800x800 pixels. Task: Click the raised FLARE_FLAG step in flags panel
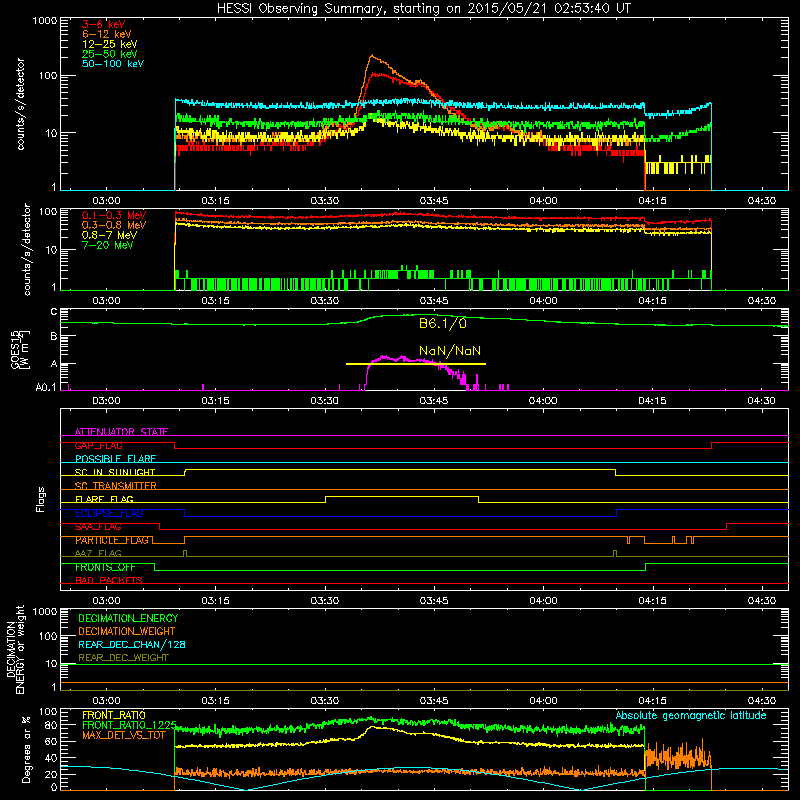point(402,496)
